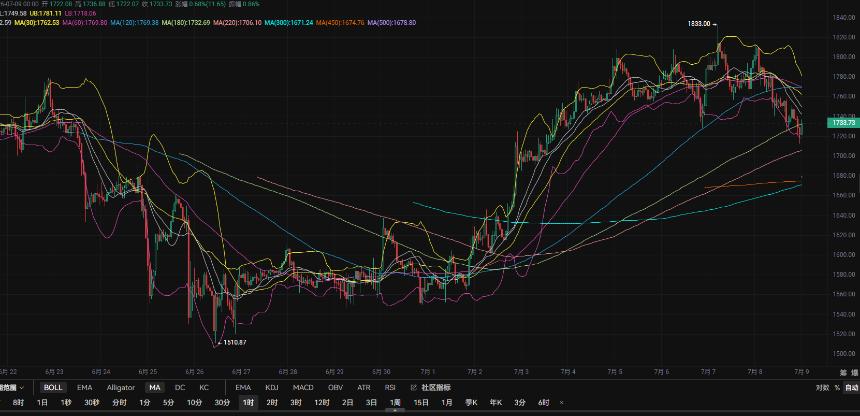Viewport: 860px width, 416px height.
Task: Toggle the 自动 auto scale button
Action: [x=852, y=387]
